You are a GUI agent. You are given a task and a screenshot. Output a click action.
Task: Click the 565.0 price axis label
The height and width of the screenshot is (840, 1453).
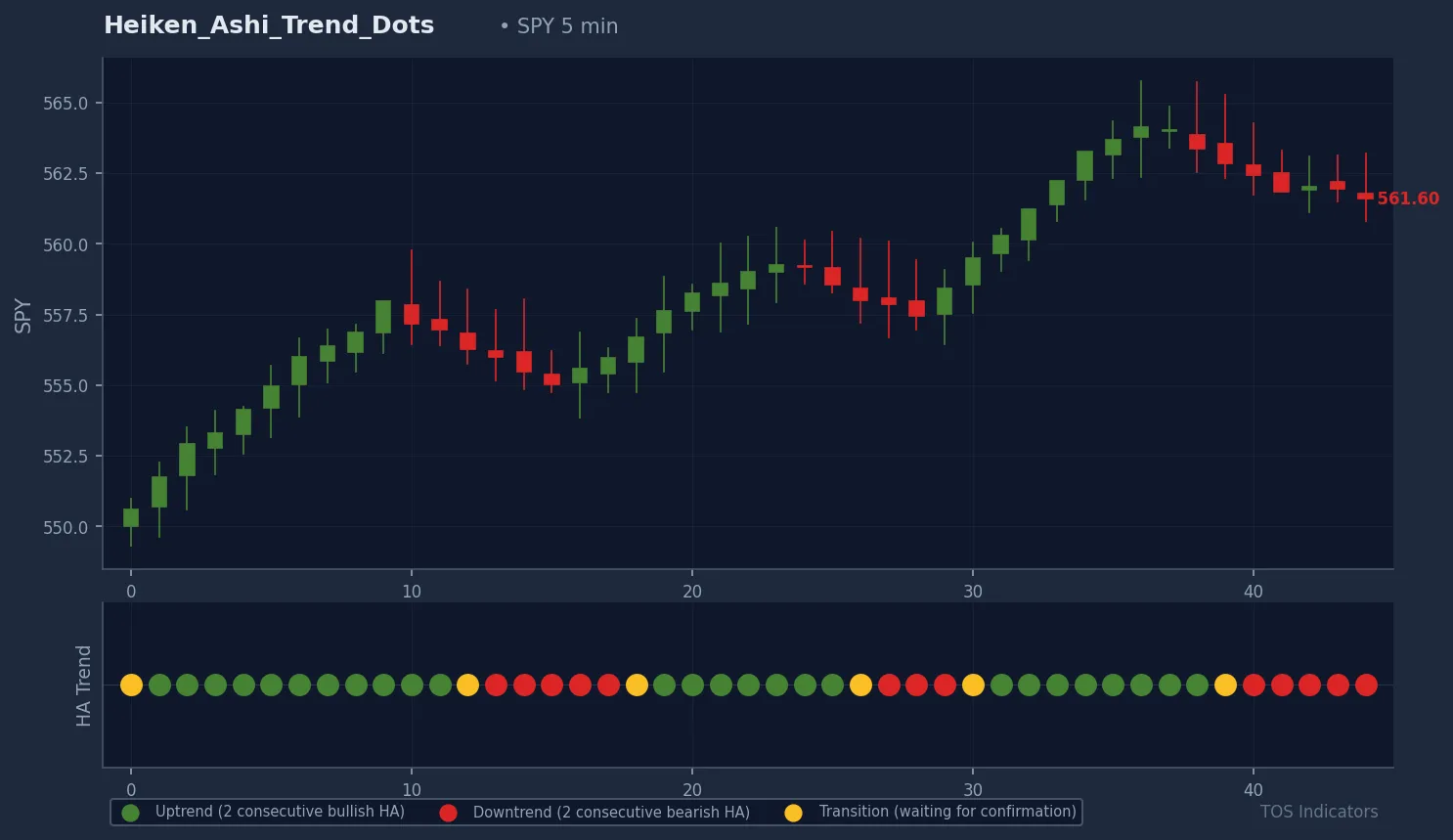tap(66, 104)
